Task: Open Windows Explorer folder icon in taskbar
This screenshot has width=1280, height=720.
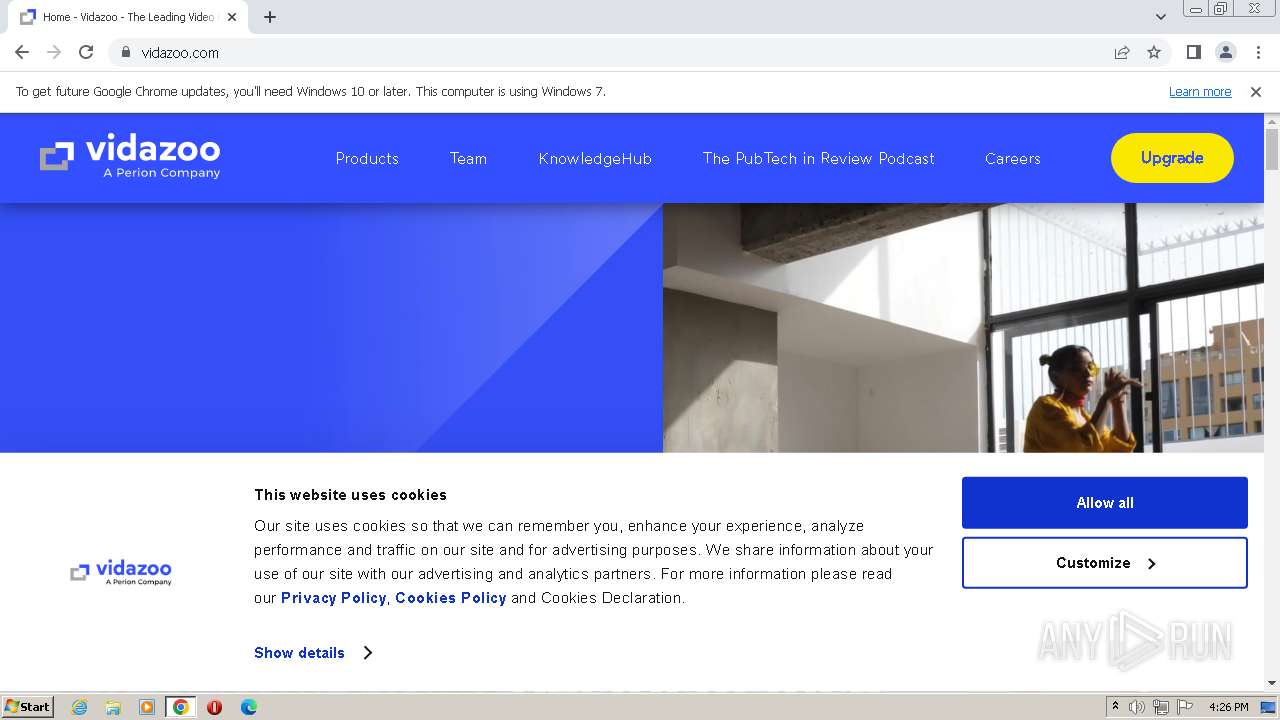Action: [x=113, y=707]
